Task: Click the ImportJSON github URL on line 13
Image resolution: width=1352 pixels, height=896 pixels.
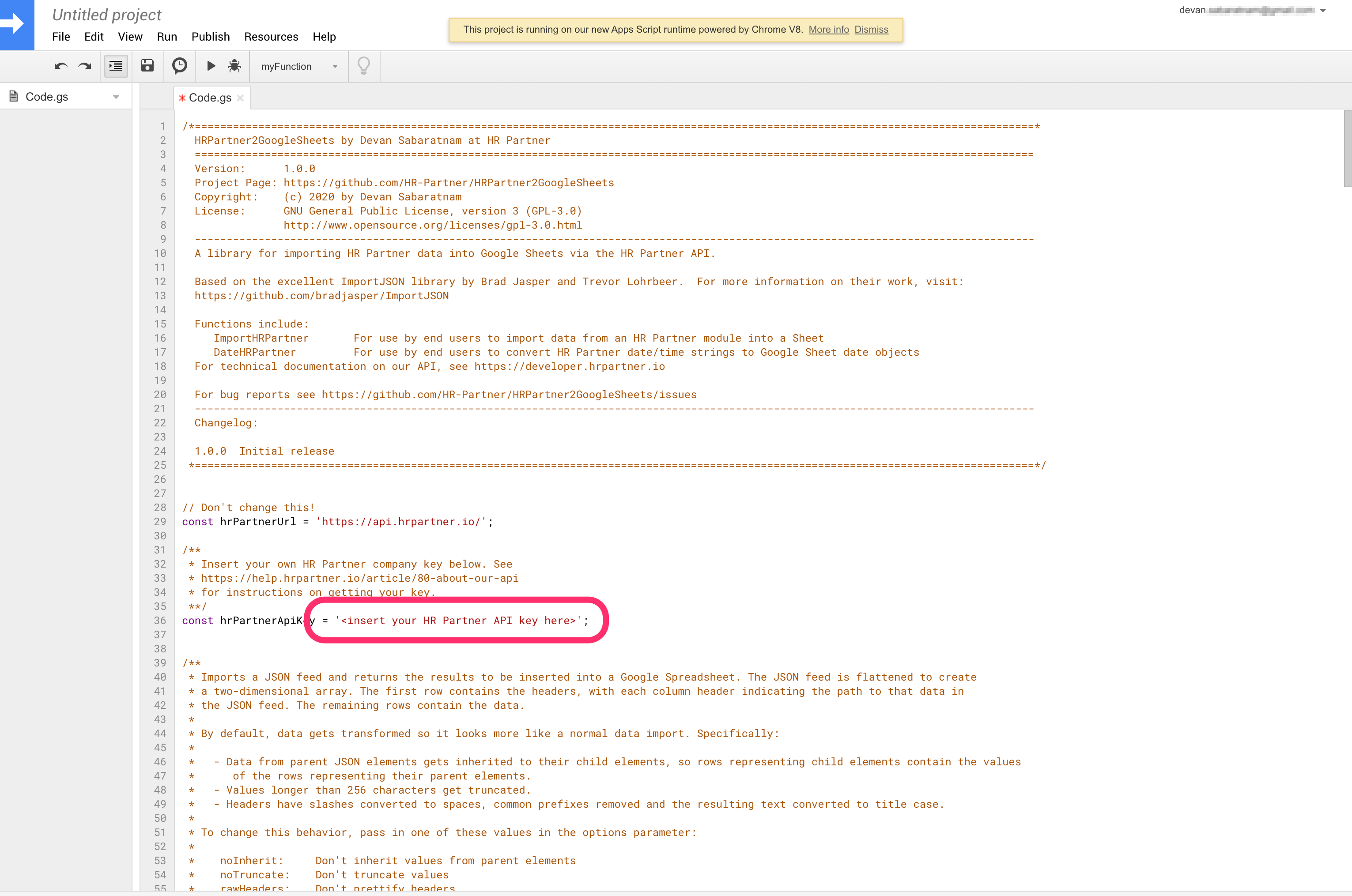Action: point(321,296)
